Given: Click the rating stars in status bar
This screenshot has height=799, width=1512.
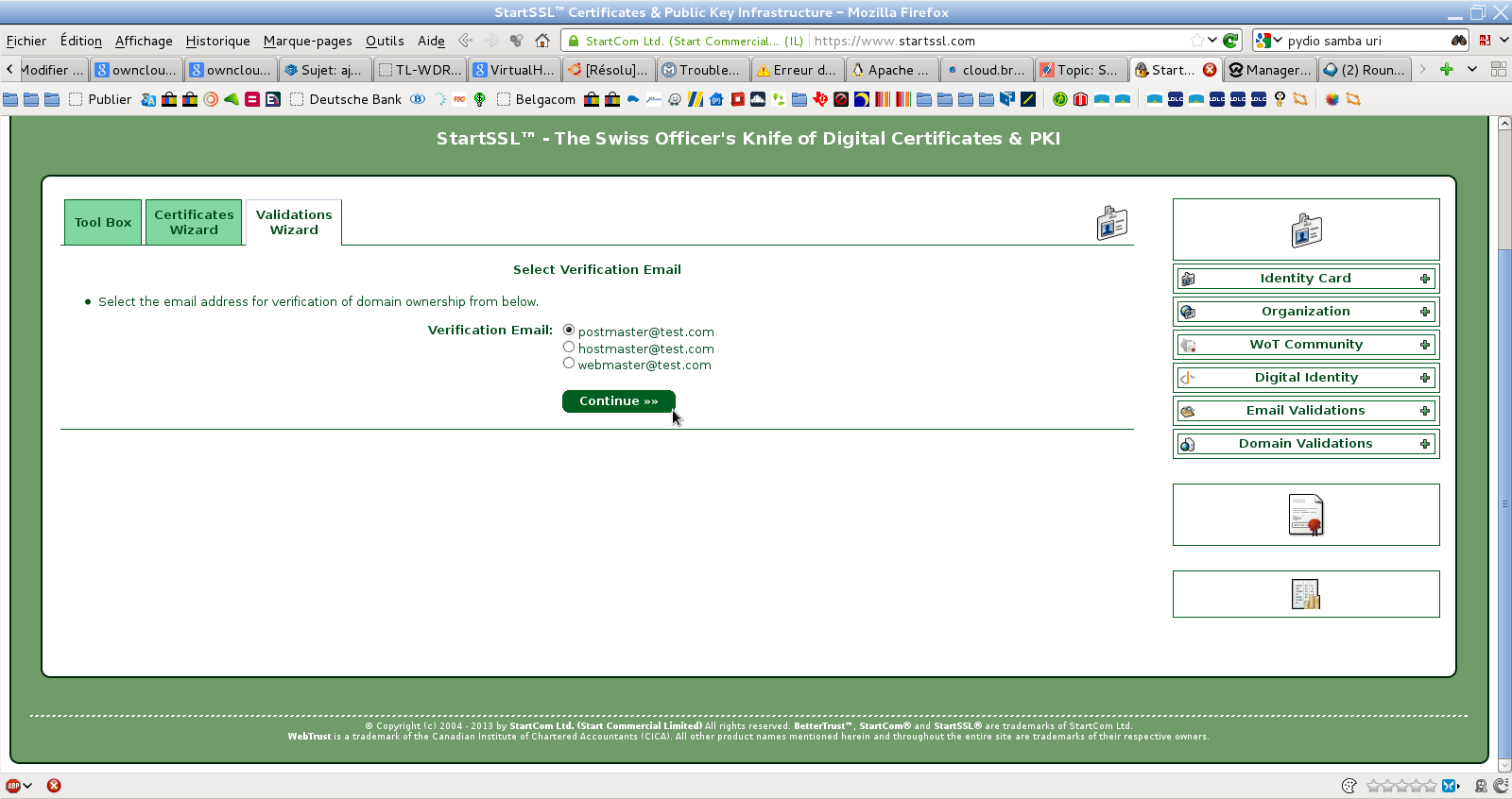Looking at the screenshot, I should pos(1401,786).
